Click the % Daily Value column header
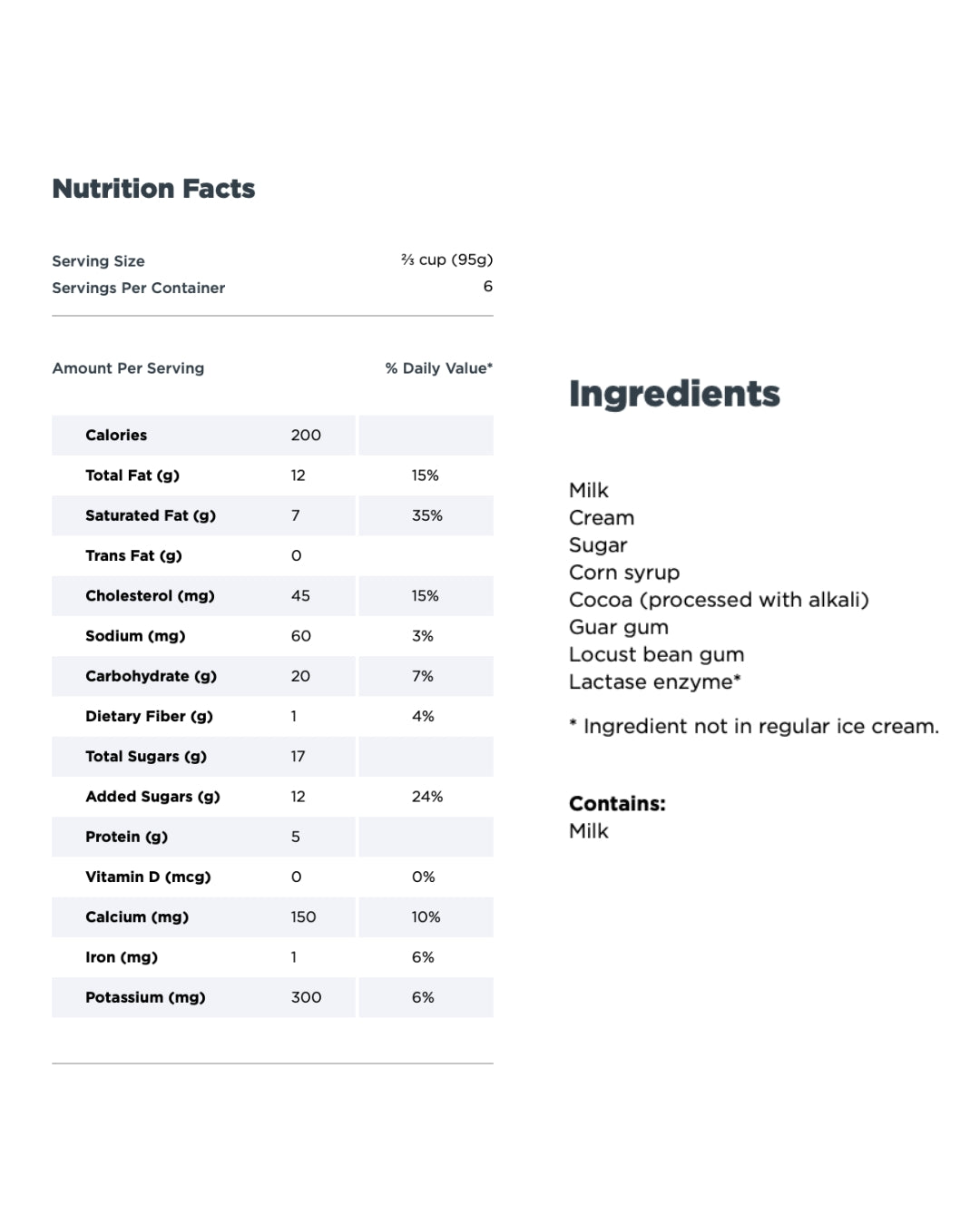980x1225 pixels. point(438,368)
